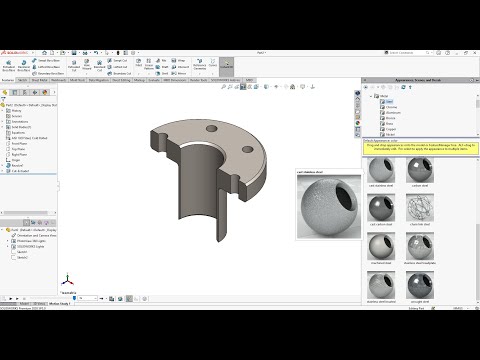Screen dimensions: 480x360
Task: Open the Hole Wizard tool
Action: point(87,64)
